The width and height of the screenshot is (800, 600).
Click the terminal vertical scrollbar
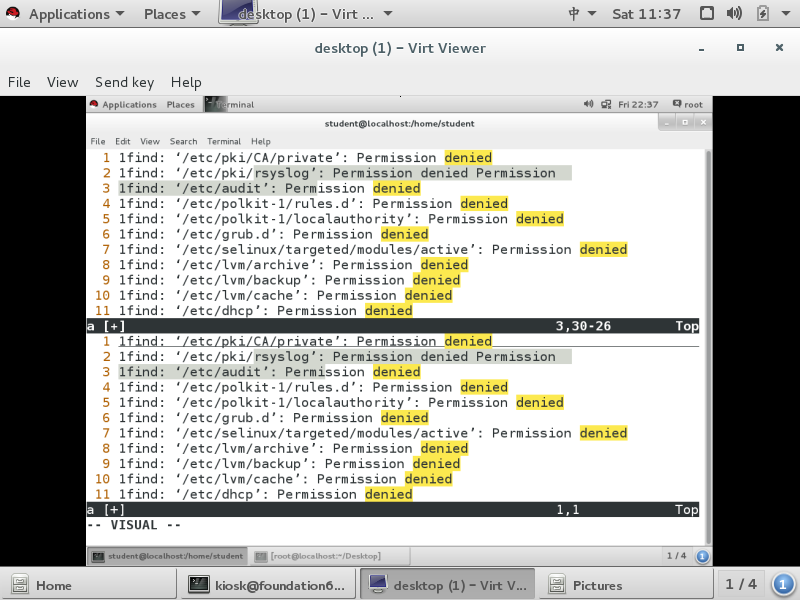[708, 347]
